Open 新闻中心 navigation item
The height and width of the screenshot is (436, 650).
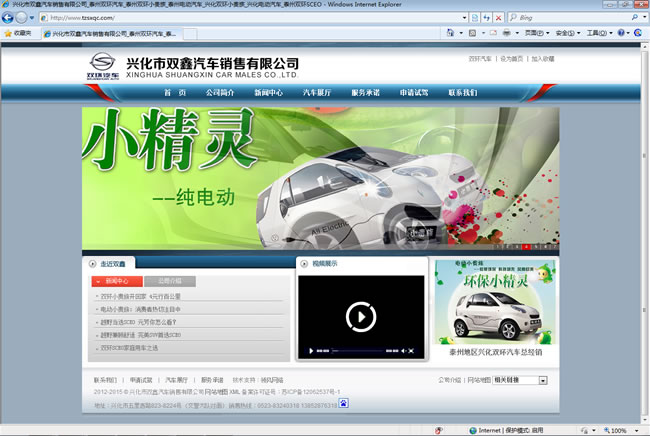coord(268,93)
